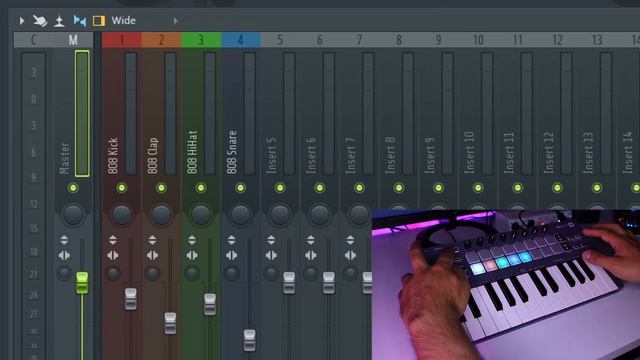Image resolution: width=640 pixels, height=360 pixels.
Task: Swap left/right channels on Insert 5
Action: click(x=271, y=256)
